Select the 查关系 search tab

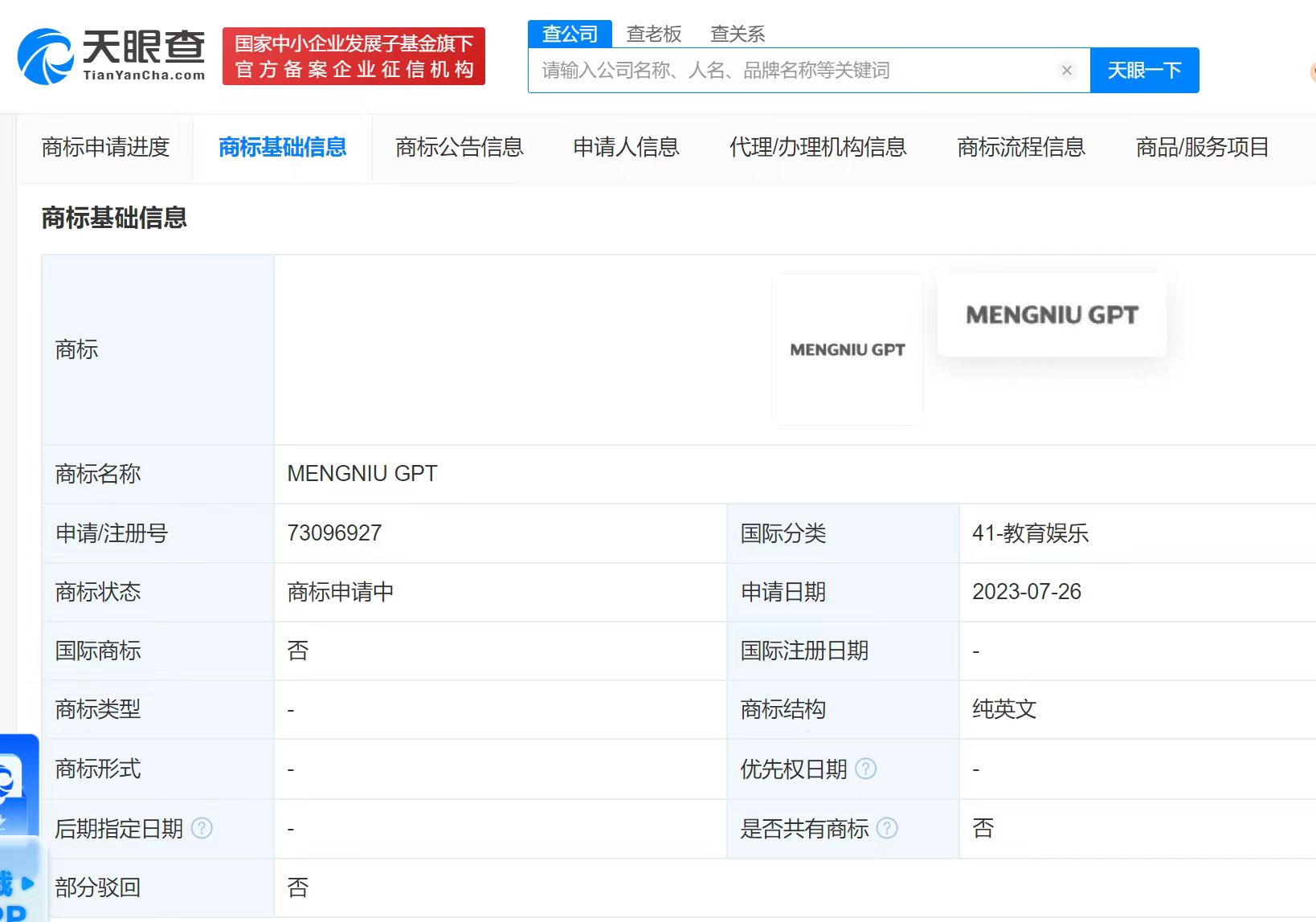tap(738, 34)
